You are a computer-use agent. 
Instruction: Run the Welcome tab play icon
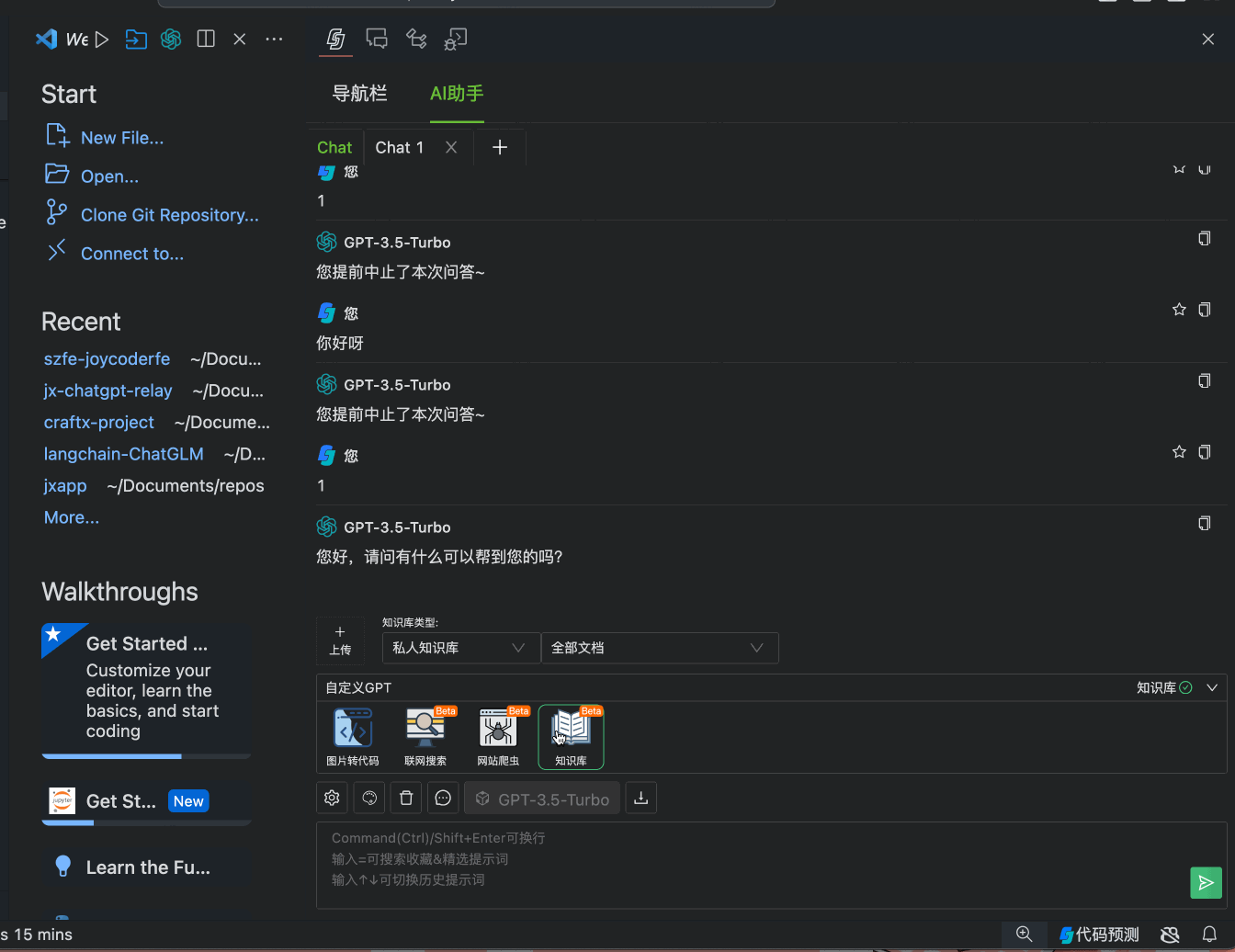(102, 40)
